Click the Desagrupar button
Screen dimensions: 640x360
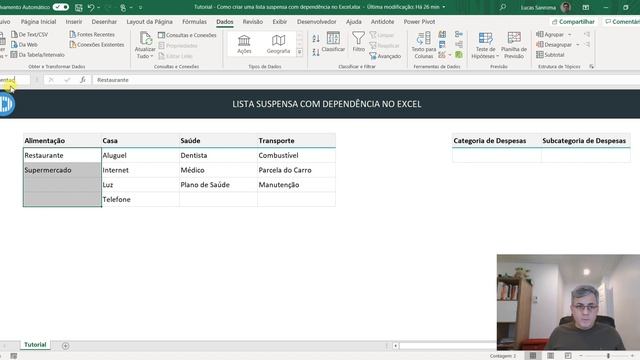tap(554, 44)
